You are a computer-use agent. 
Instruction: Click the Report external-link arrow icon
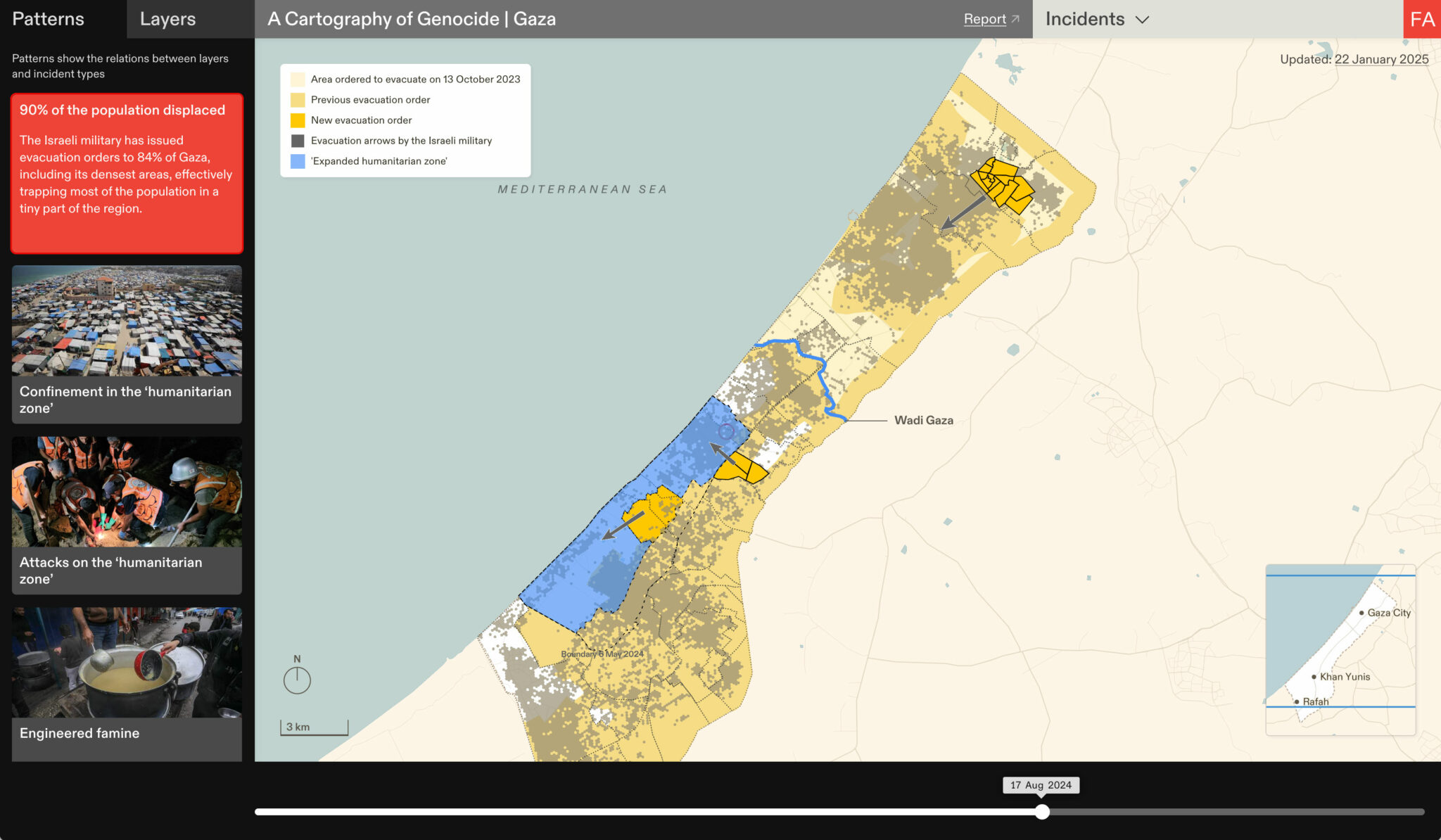click(1015, 20)
